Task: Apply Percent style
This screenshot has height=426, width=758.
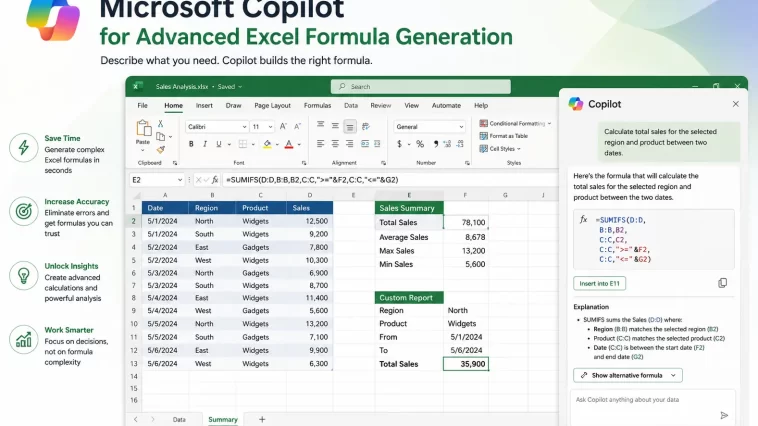Action: 420,144
